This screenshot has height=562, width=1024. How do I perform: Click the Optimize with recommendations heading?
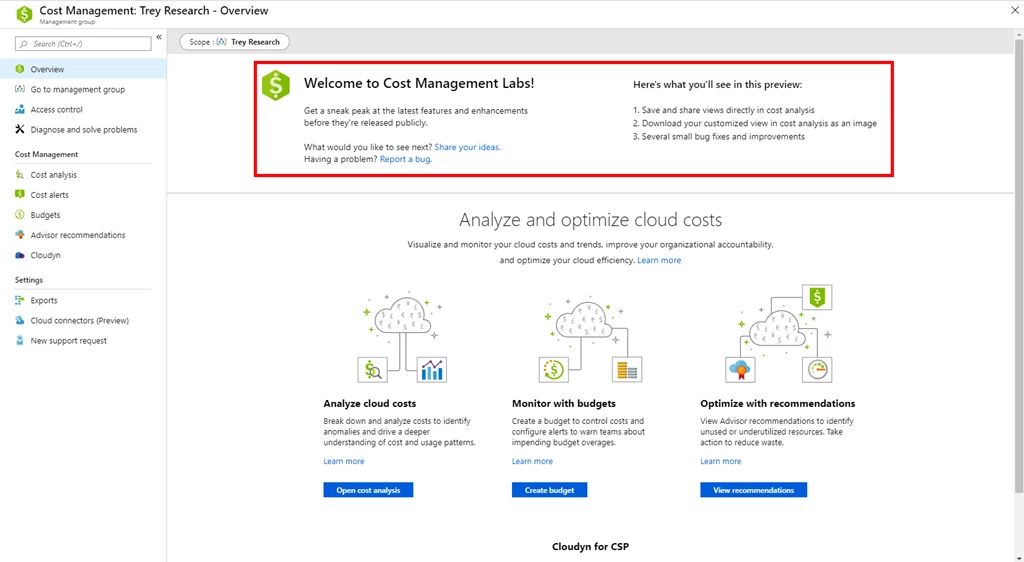tap(778, 404)
